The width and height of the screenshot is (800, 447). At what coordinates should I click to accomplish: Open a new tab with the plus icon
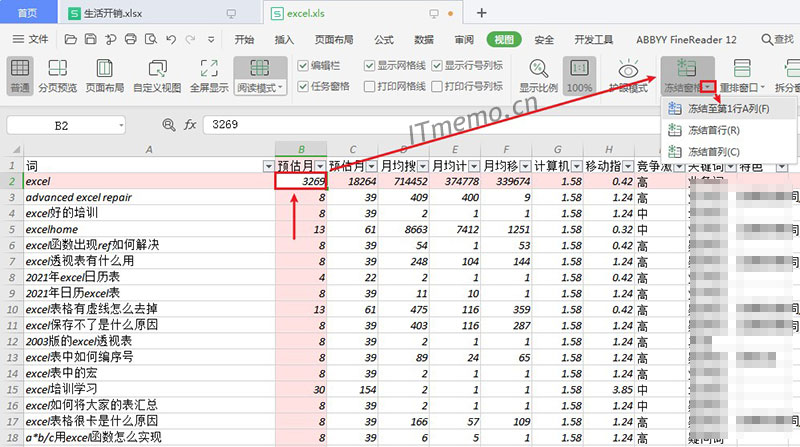point(482,13)
